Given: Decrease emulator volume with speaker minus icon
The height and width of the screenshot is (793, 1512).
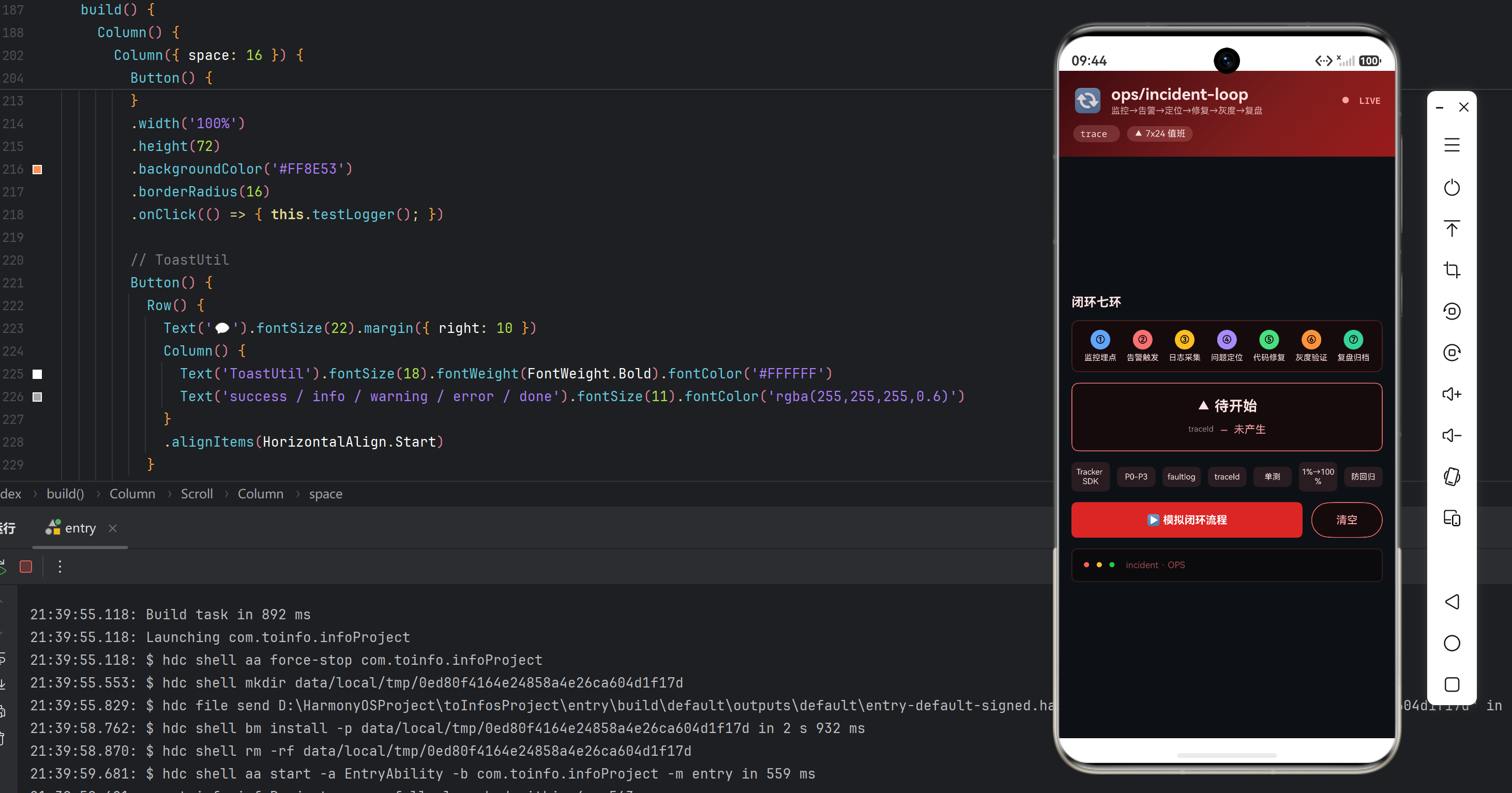Looking at the screenshot, I should click(1451, 435).
